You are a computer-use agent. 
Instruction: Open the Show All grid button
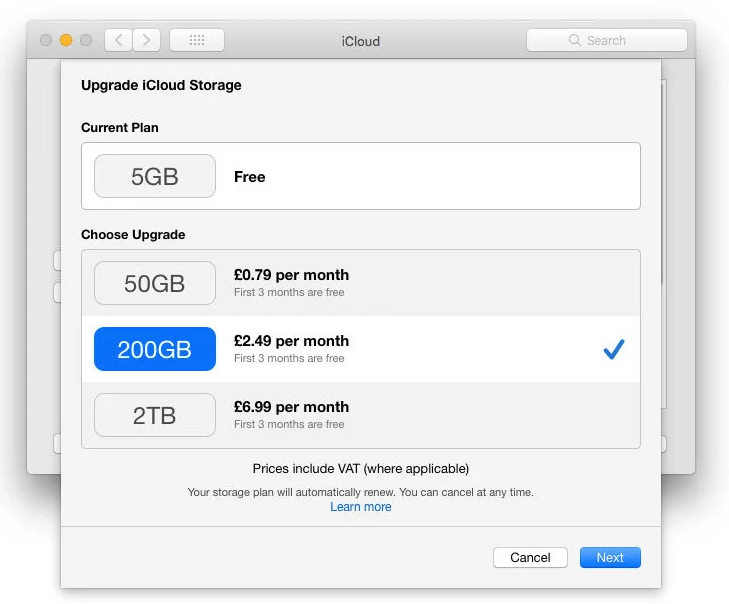coord(197,40)
